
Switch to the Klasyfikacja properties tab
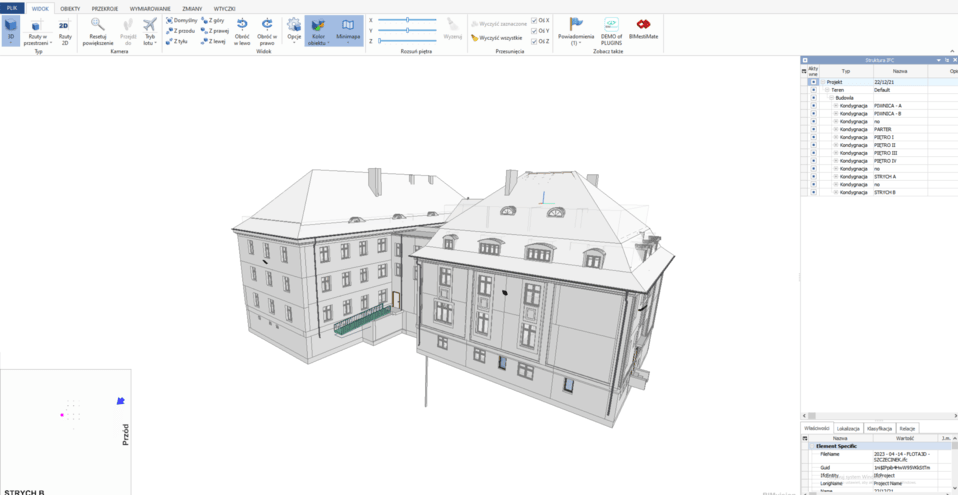click(x=879, y=428)
